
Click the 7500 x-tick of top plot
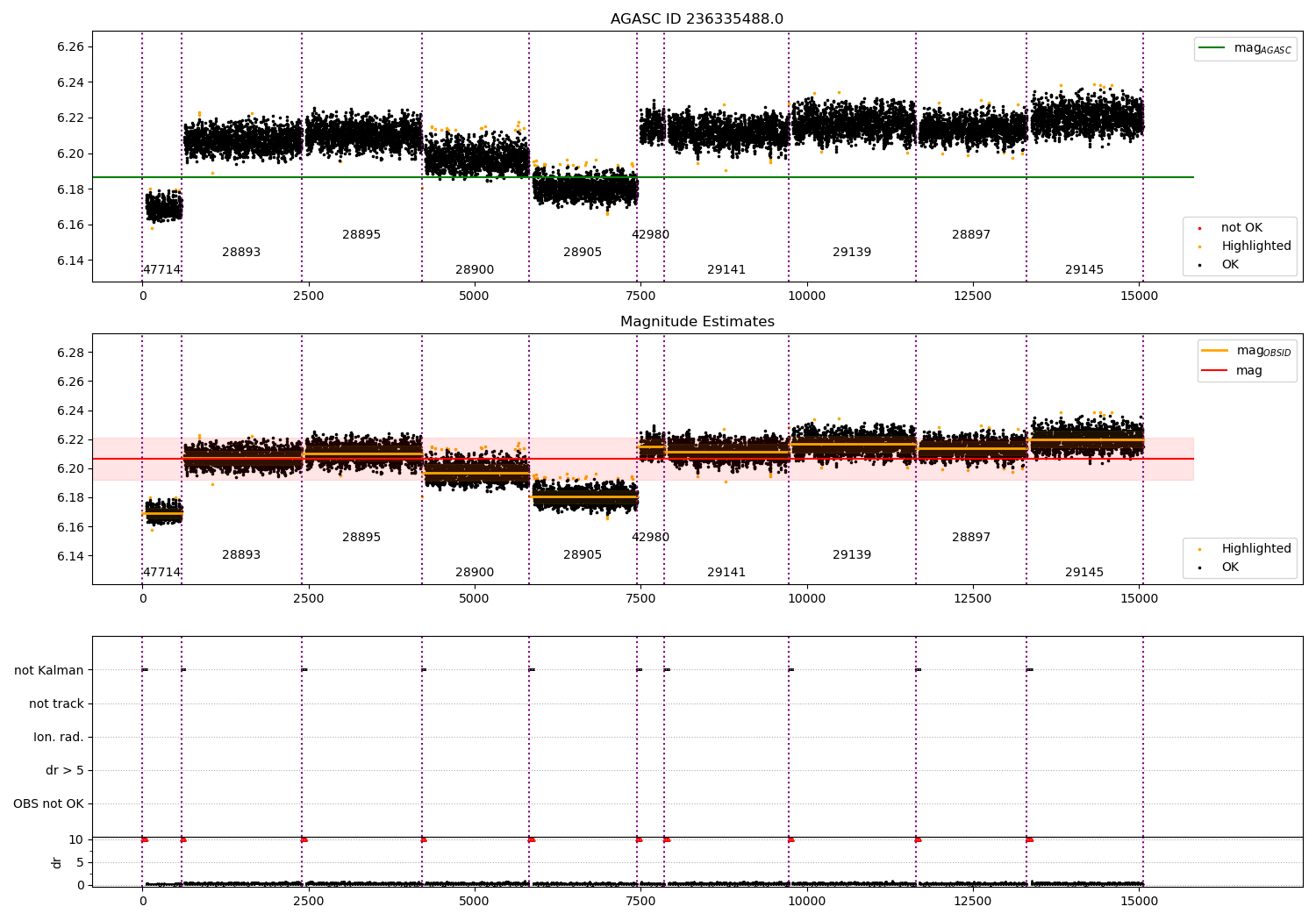640,296
